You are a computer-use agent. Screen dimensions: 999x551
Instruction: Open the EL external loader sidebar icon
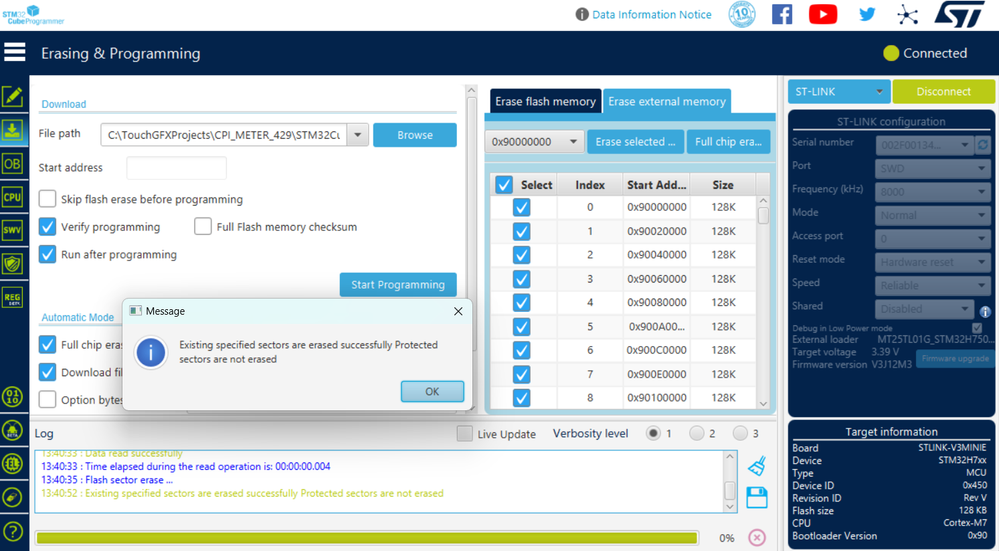[13, 464]
